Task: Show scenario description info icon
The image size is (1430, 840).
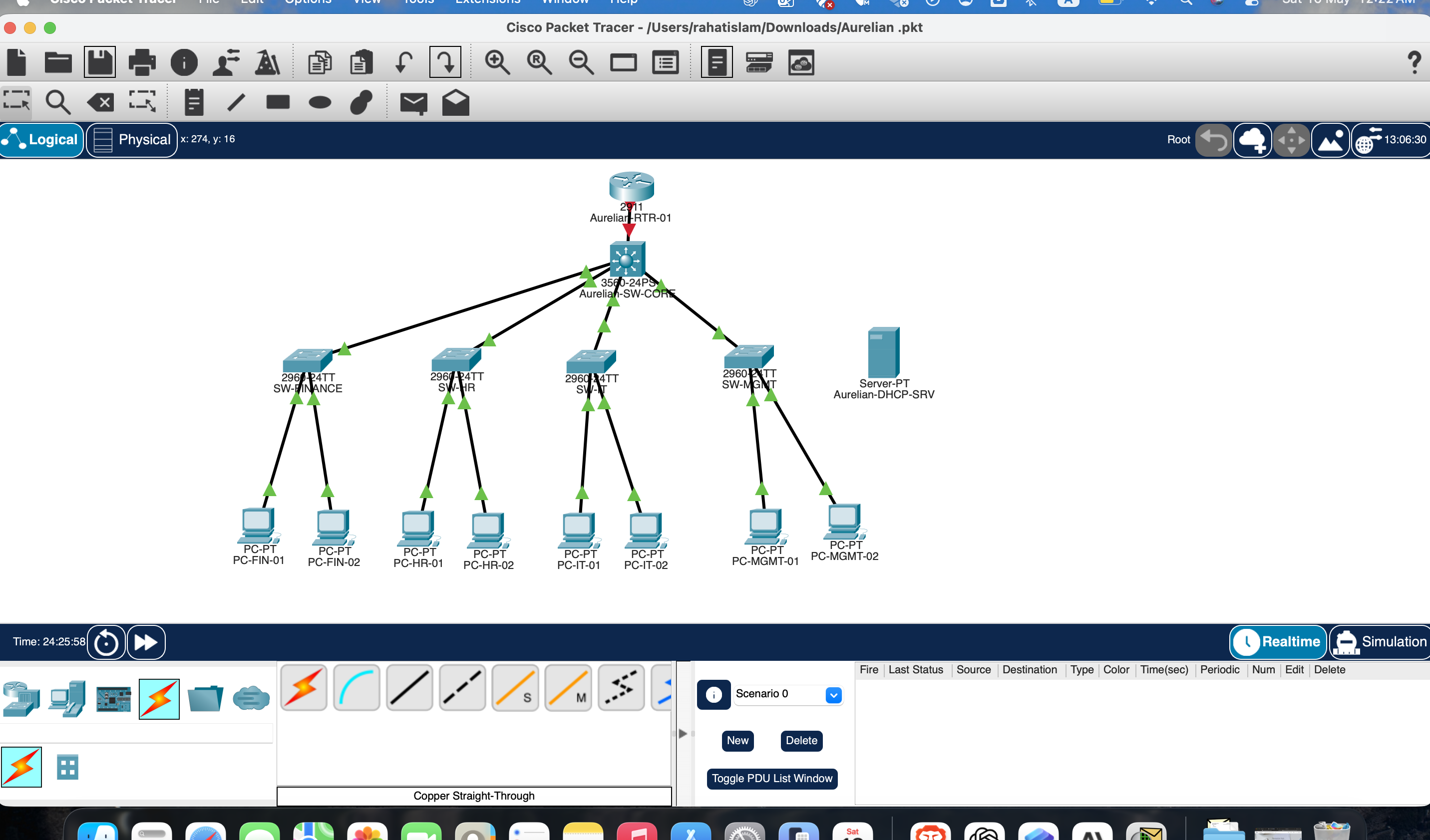Action: point(714,694)
